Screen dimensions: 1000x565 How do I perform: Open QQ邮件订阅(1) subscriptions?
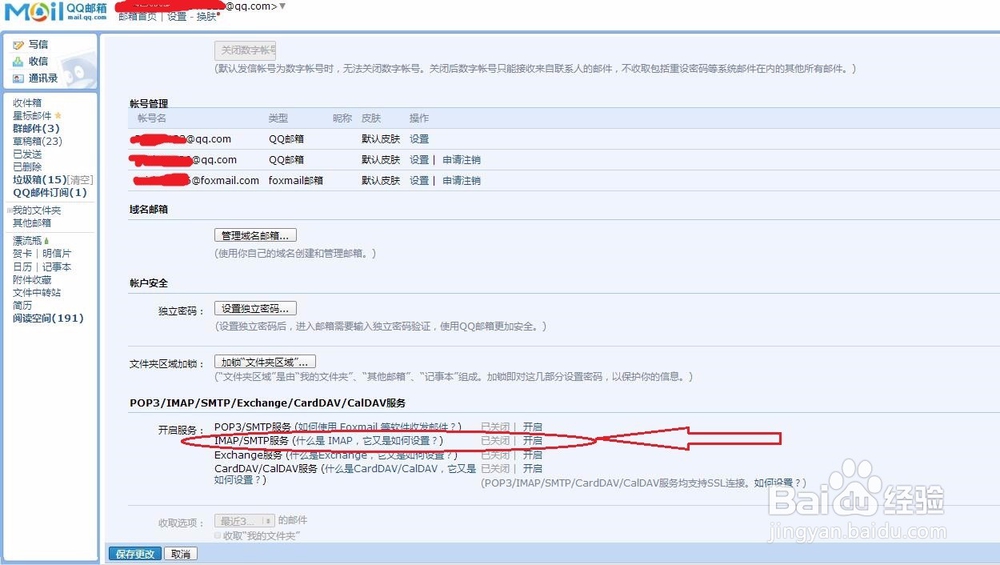click(x=50, y=193)
